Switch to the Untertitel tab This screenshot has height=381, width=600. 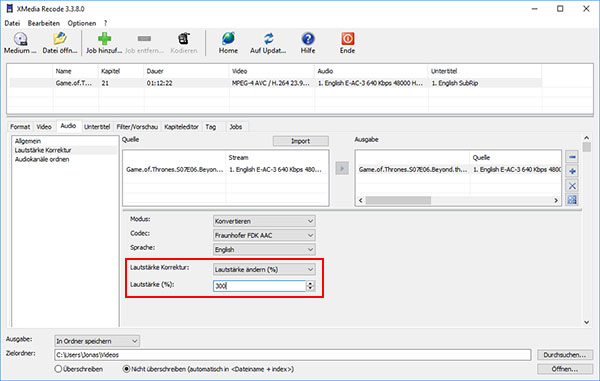(x=97, y=127)
